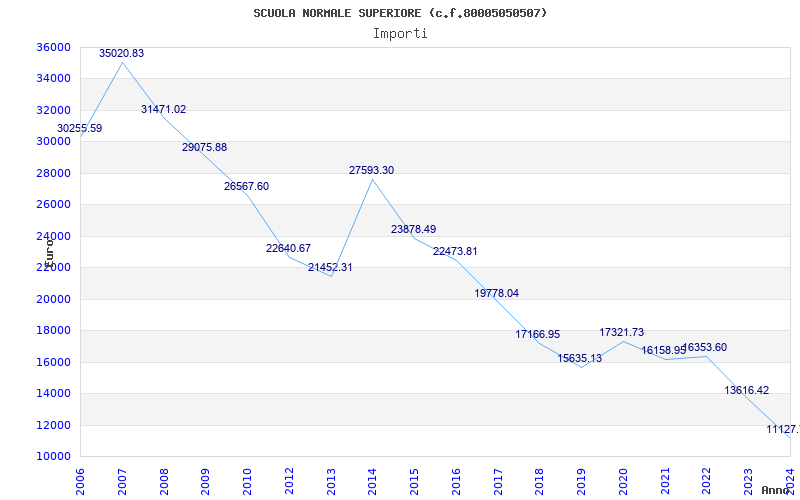The image size is (800, 500).
Task: Select the x-axis year 2017
Action: pyautogui.click(x=498, y=482)
